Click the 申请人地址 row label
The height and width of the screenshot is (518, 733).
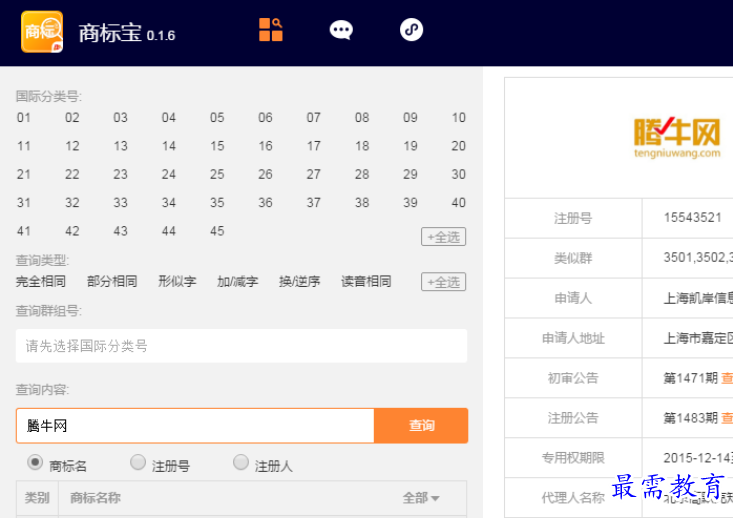click(573, 338)
